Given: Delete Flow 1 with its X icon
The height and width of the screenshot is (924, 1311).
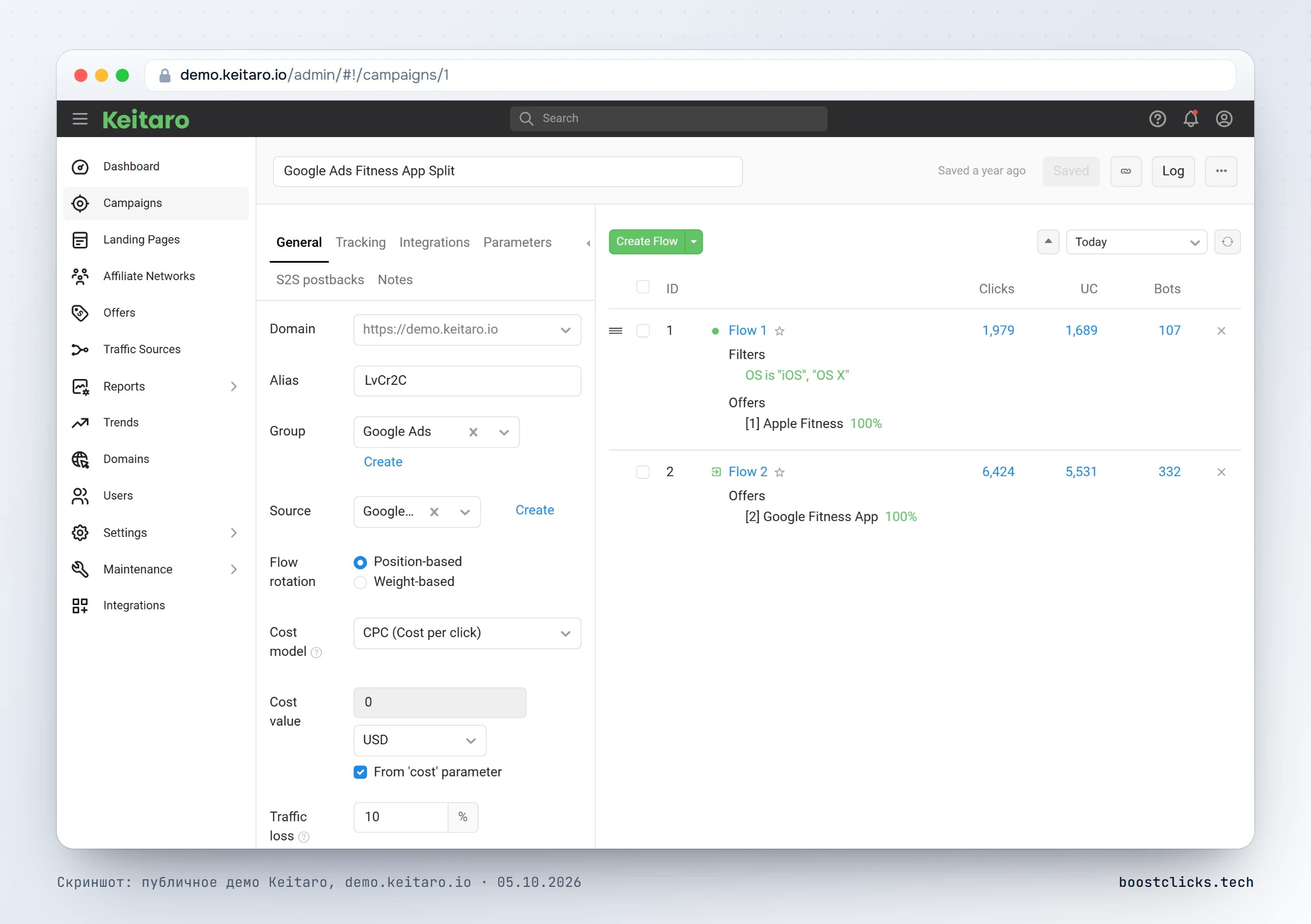Looking at the screenshot, I should coord(1221,331).
